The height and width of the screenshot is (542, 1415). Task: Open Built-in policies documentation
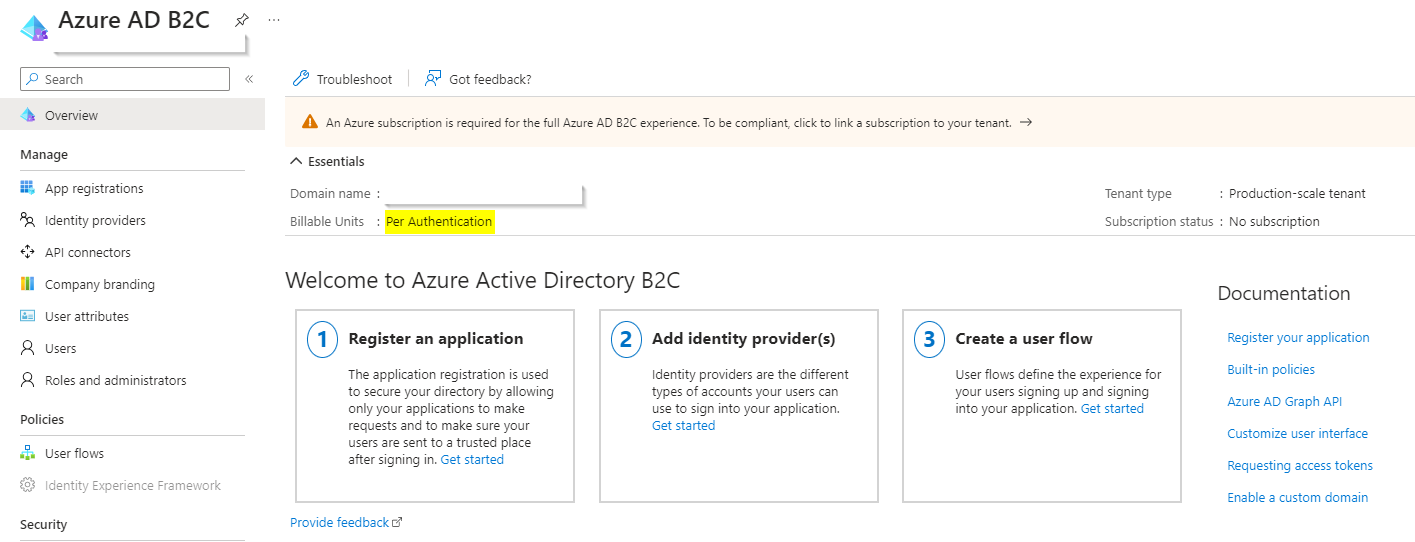click(x=1271, y=369)
